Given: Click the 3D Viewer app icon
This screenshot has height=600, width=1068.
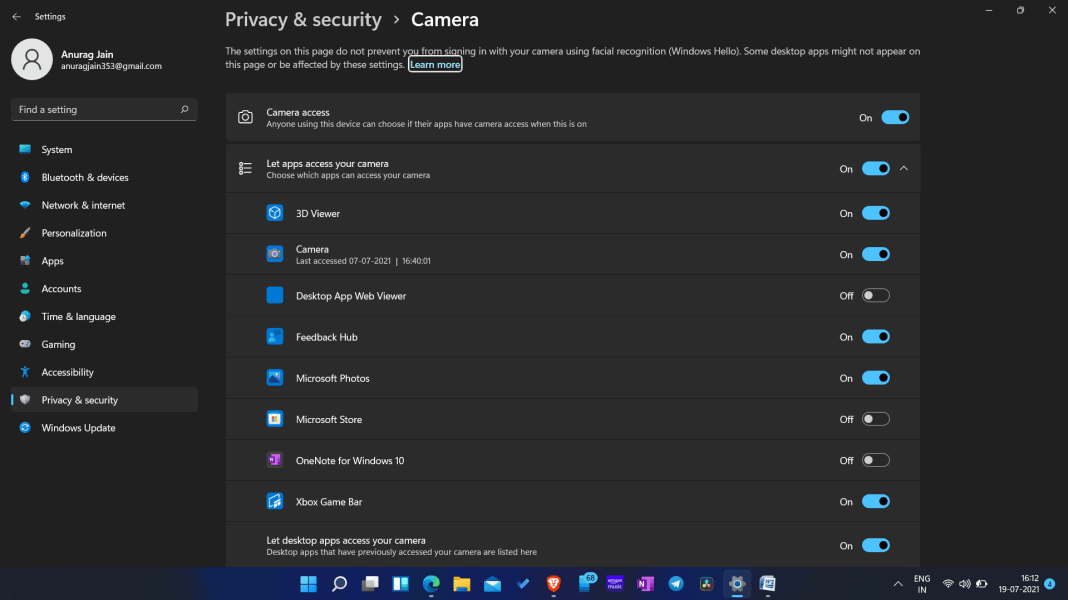Looking at the screenshot, I should 275,212.
